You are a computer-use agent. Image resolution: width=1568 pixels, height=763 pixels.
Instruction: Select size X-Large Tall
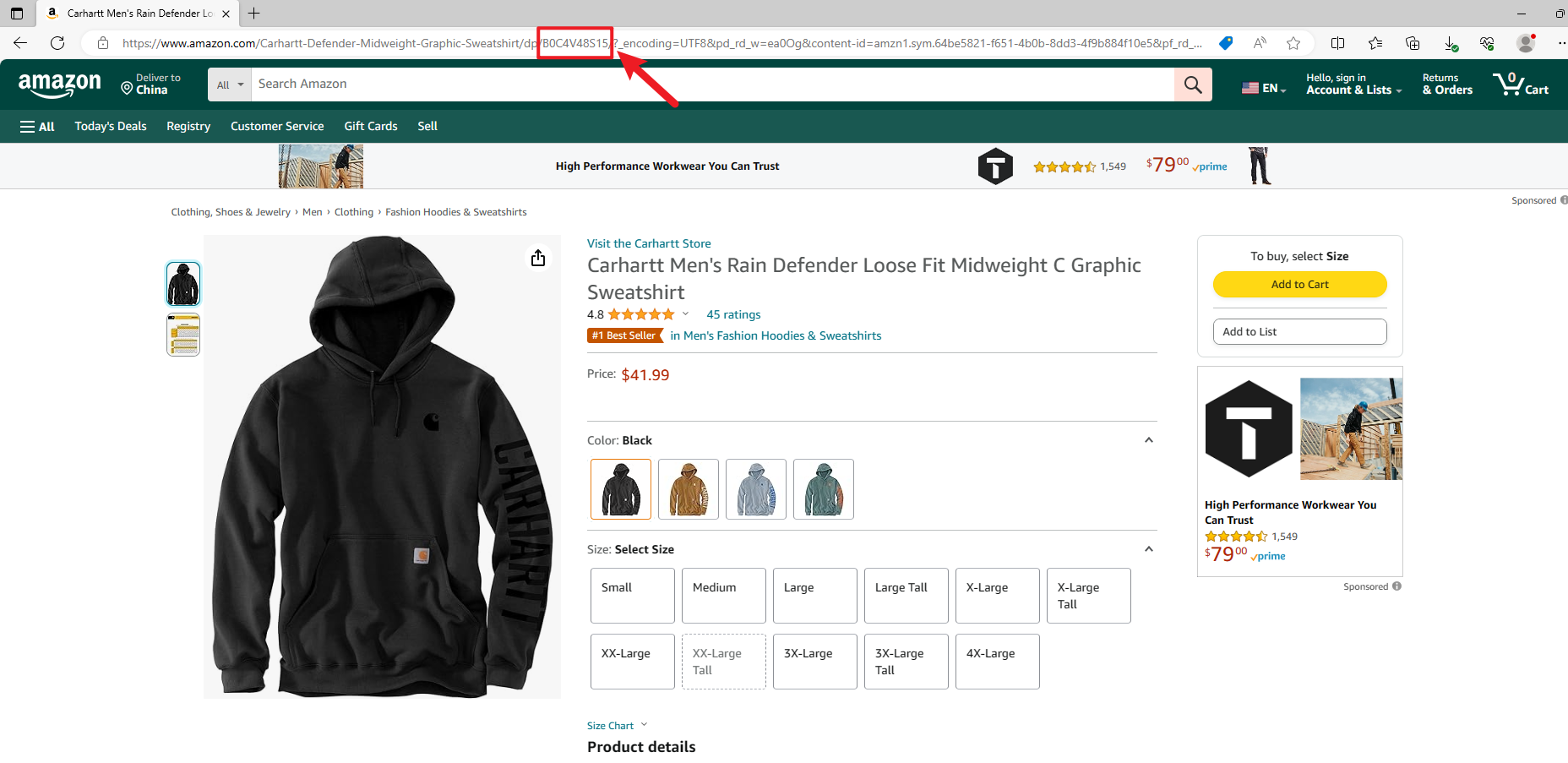pos(1088,595)
